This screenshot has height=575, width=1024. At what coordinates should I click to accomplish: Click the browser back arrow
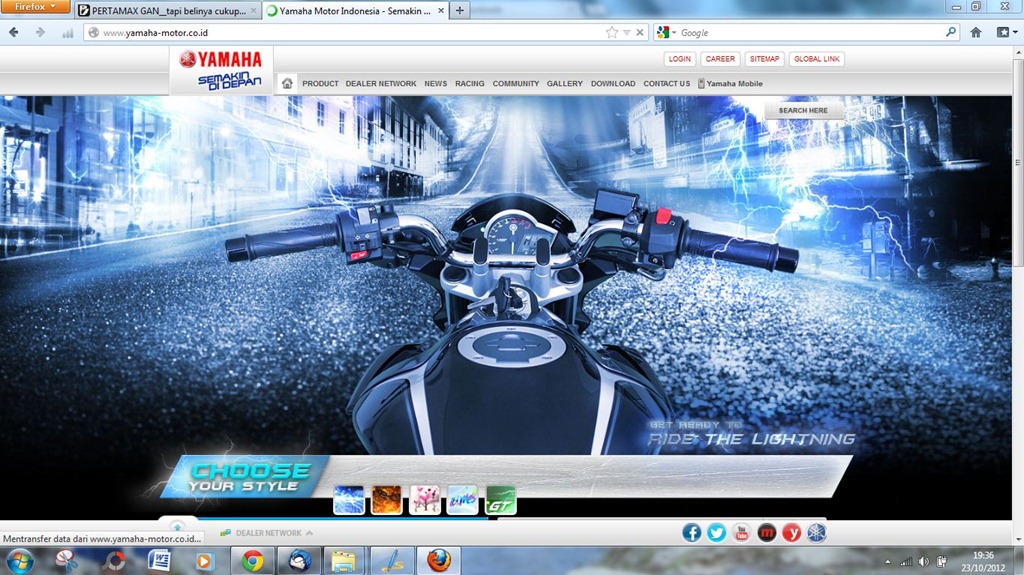[14, 32]
